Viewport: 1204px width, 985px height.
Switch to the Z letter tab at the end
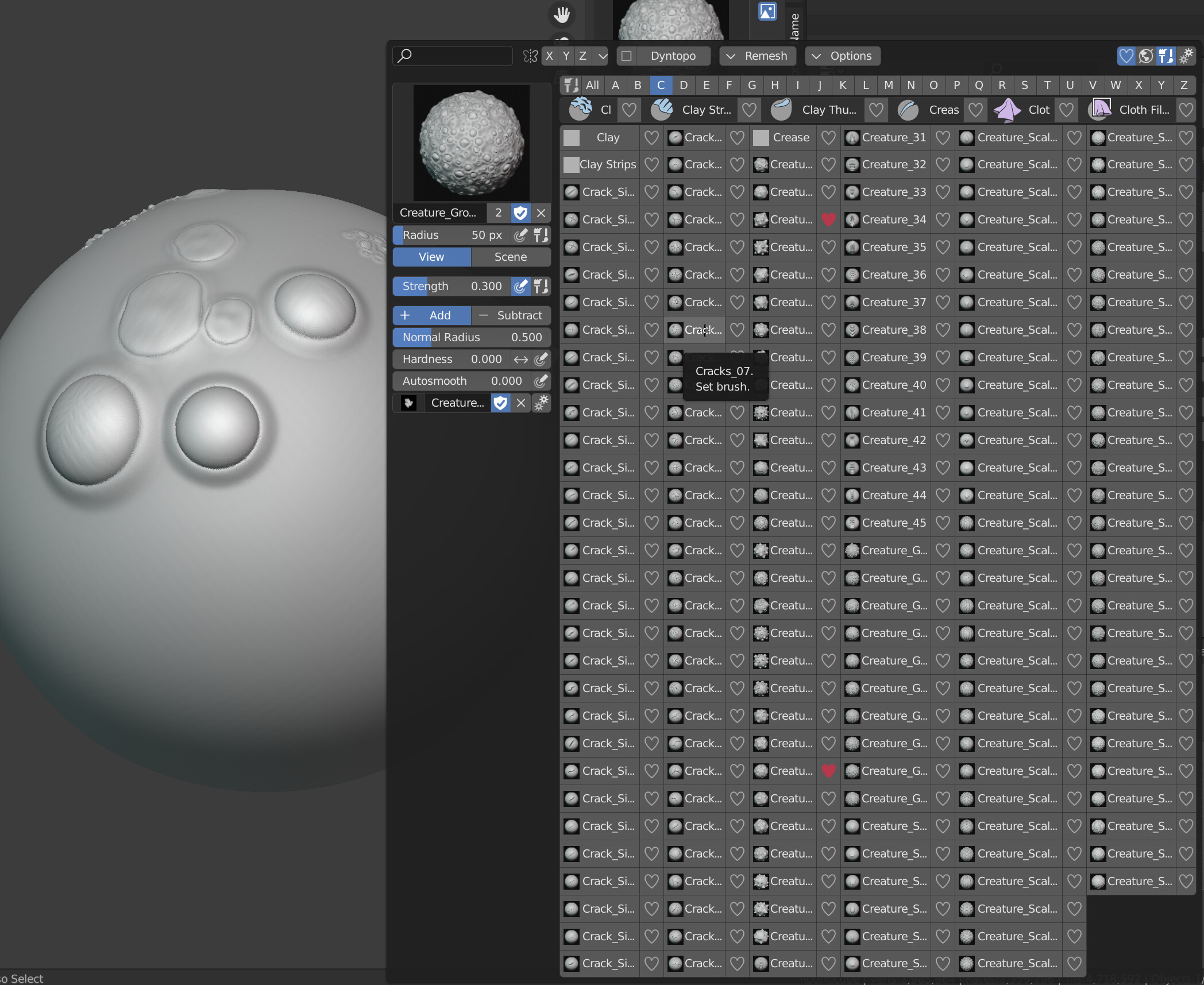(x=1183, y=85)
